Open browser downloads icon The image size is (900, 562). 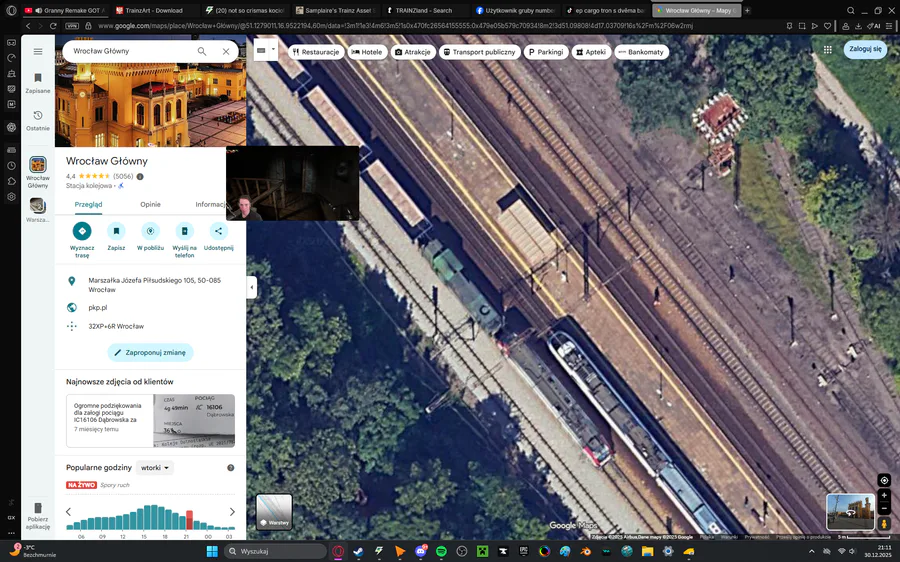858,26
